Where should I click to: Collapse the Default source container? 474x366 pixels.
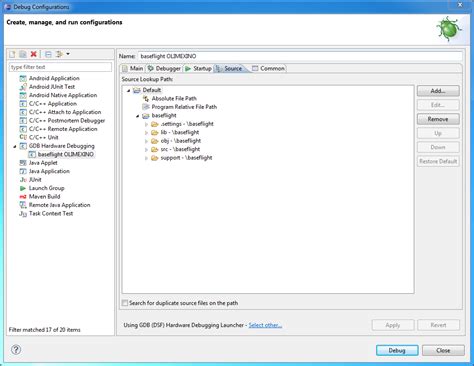[128, 90]
